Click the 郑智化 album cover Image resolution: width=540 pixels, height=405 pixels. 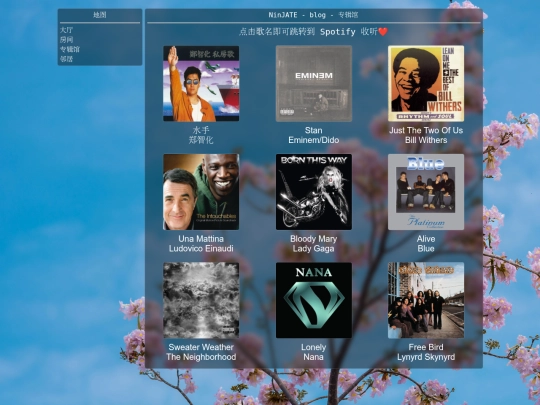point(201,83)
